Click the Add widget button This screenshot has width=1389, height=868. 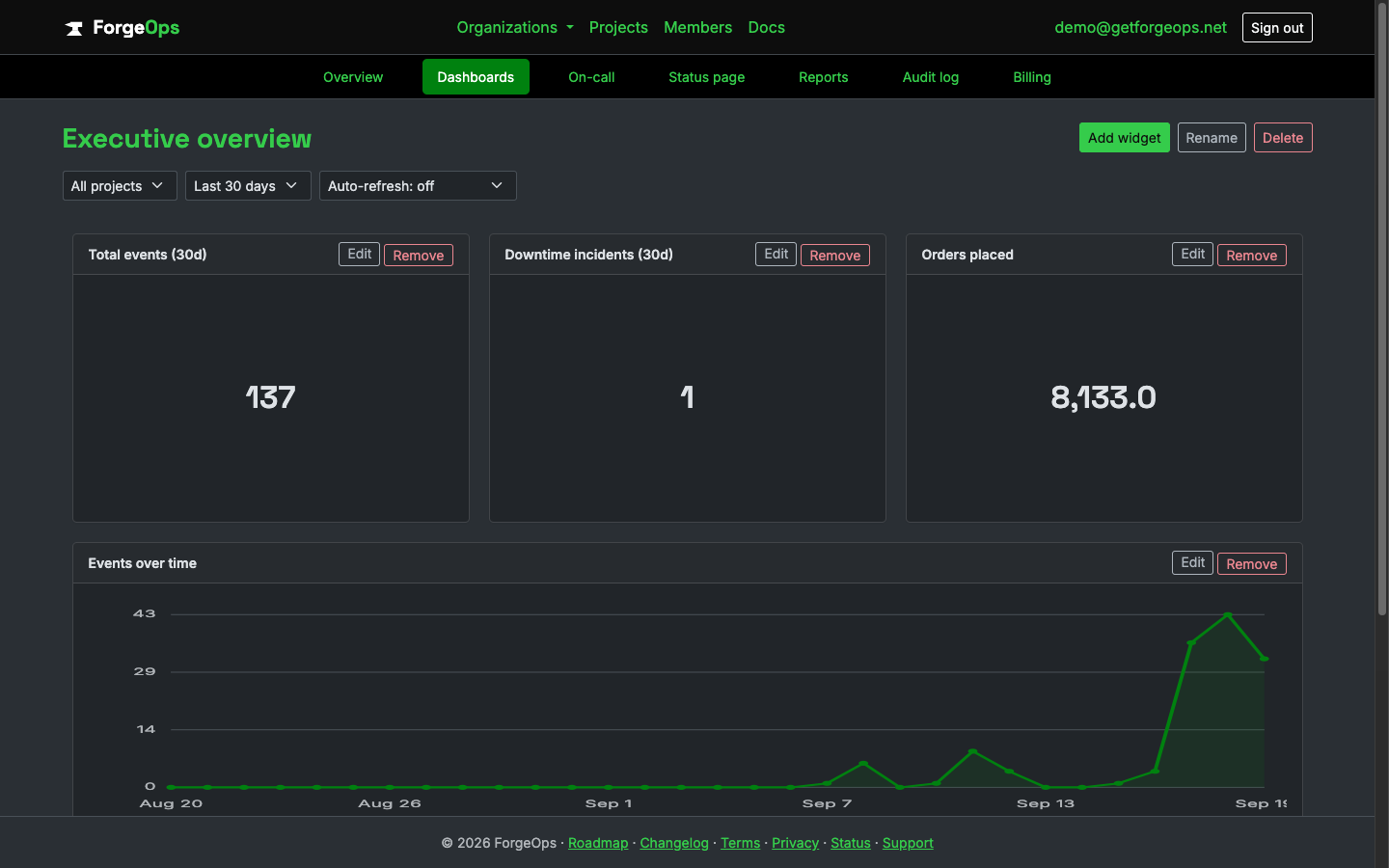(1124, 138)
